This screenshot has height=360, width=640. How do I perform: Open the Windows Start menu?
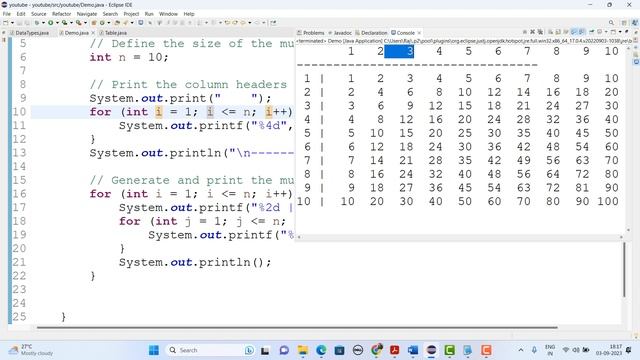point(154,350)
